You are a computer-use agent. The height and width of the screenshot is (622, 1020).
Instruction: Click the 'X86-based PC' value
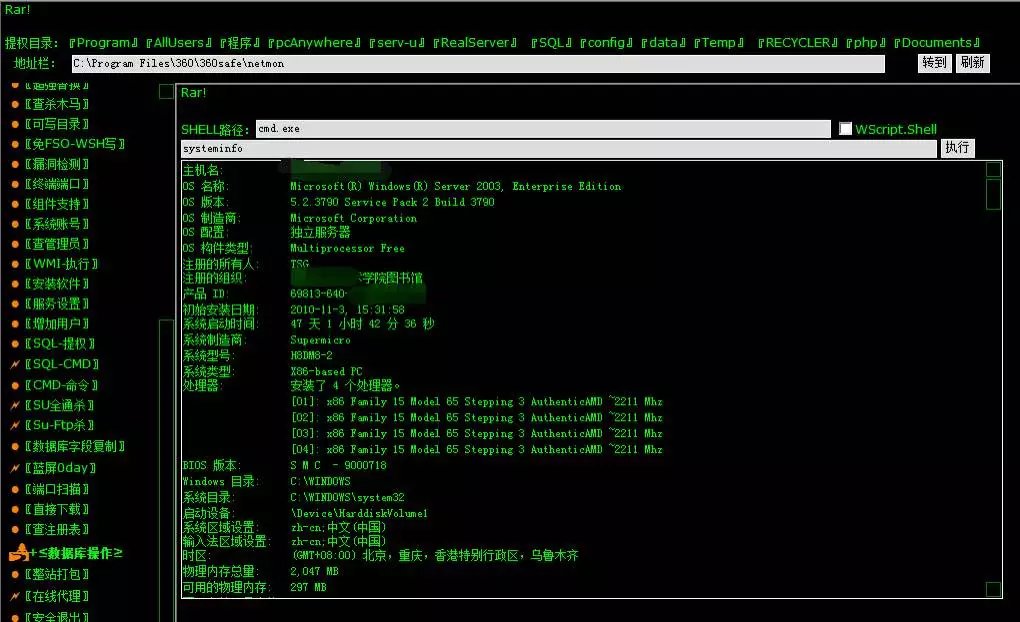(326, 372)
